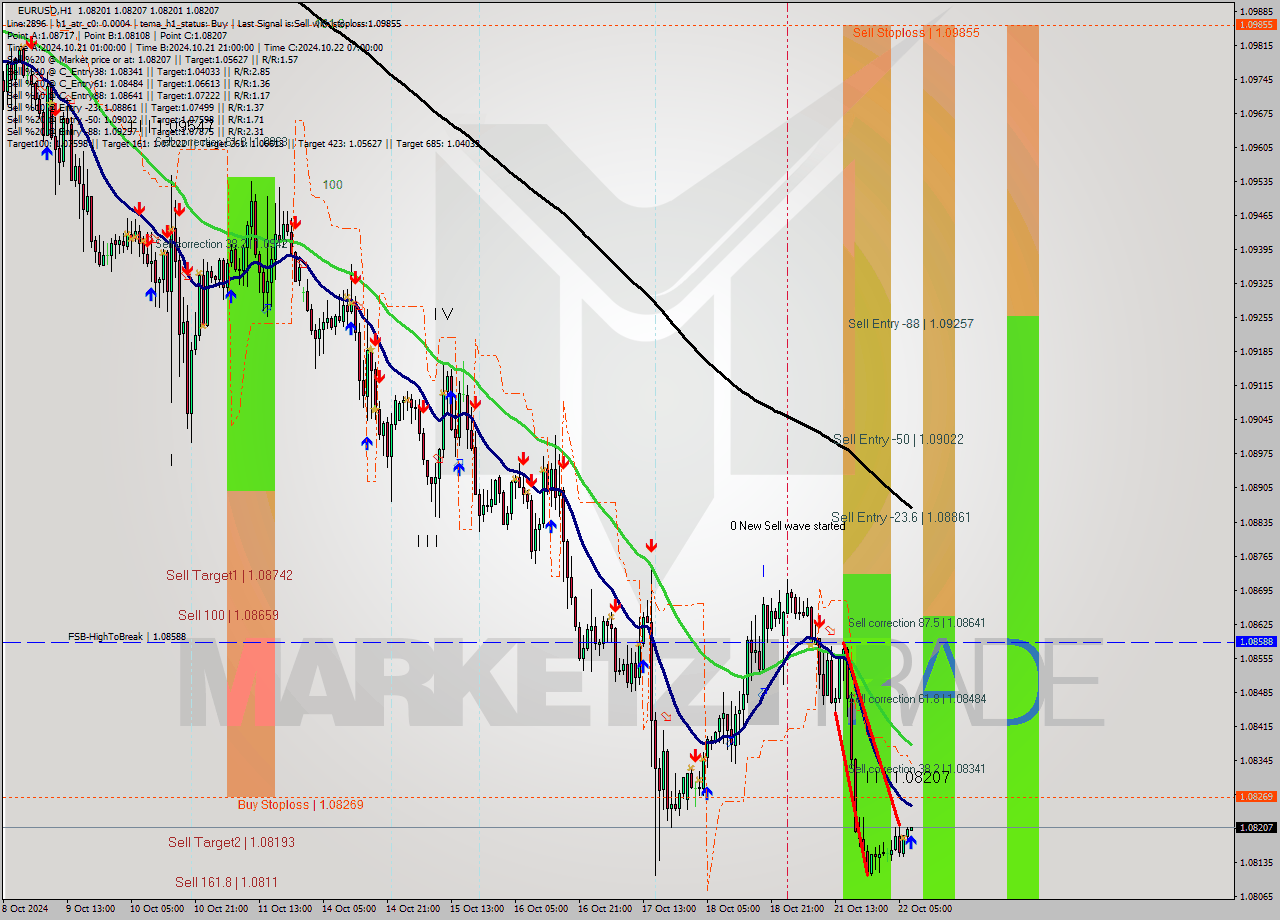This screenshot has height=920, width=1280.
Task: Click the large 1.08207 price label on chart
Action: point(921,777)
